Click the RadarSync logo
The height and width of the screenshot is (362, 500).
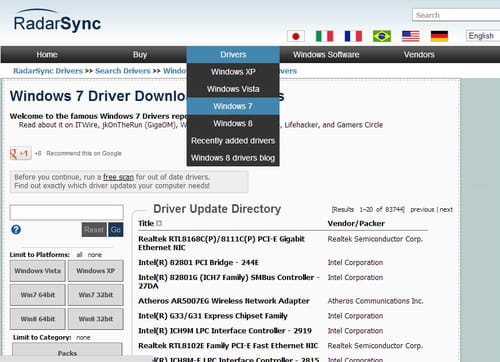[x=57, y=21]
